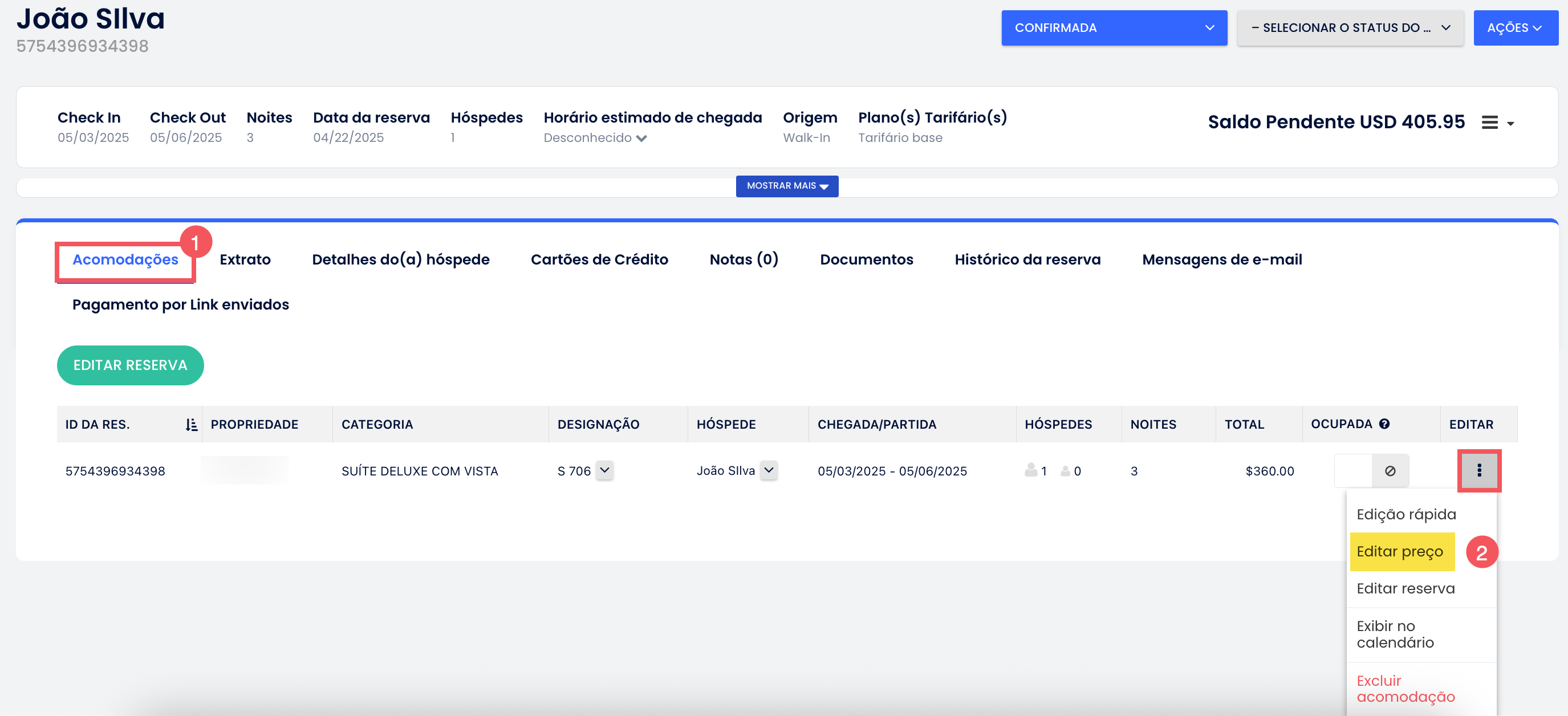Expand the AÇÕES dropdown button
This screenshot has width=1568, height=716.
point(1514,28)
